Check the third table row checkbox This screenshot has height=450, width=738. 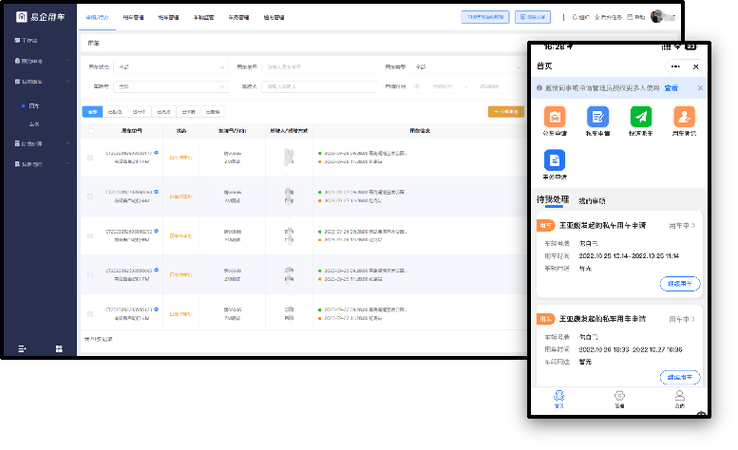90,236
